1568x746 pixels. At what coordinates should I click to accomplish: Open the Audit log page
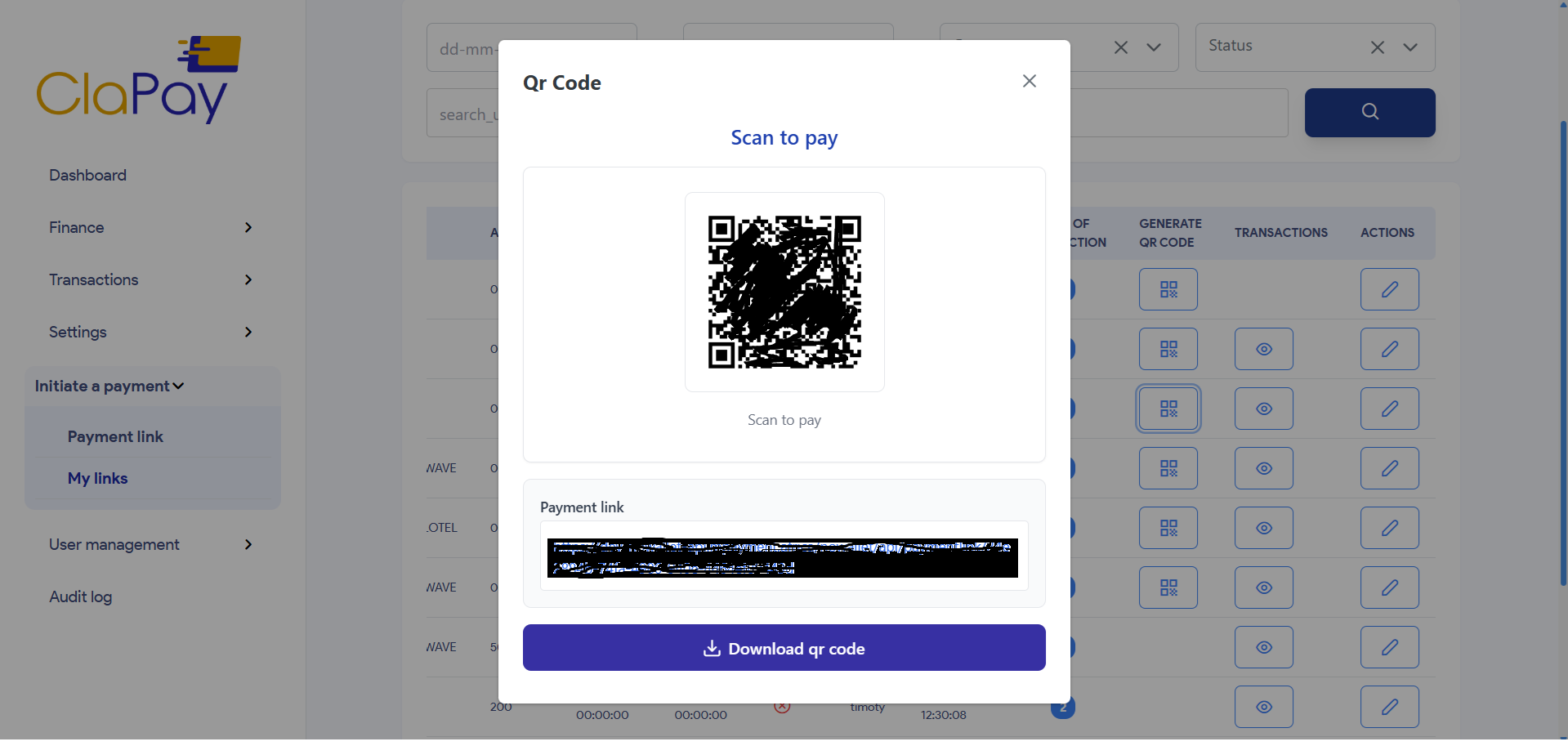pyautogui.click(x=80, y=596)
